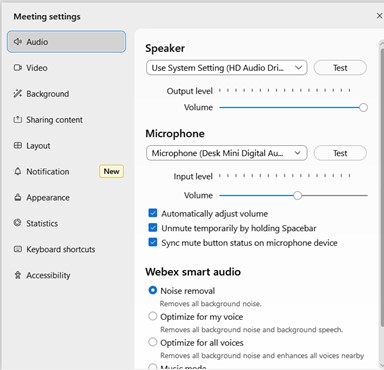Image resolution: width=384 pixels, height=370 pixels.
Task: Open Statistics section
Action: 67,223
